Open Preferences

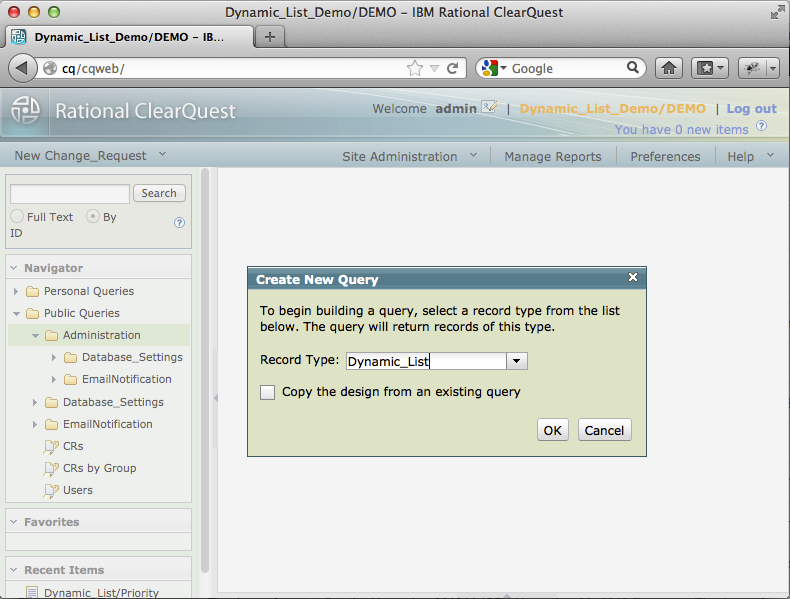pyautogui.click(x=665, y=157)
